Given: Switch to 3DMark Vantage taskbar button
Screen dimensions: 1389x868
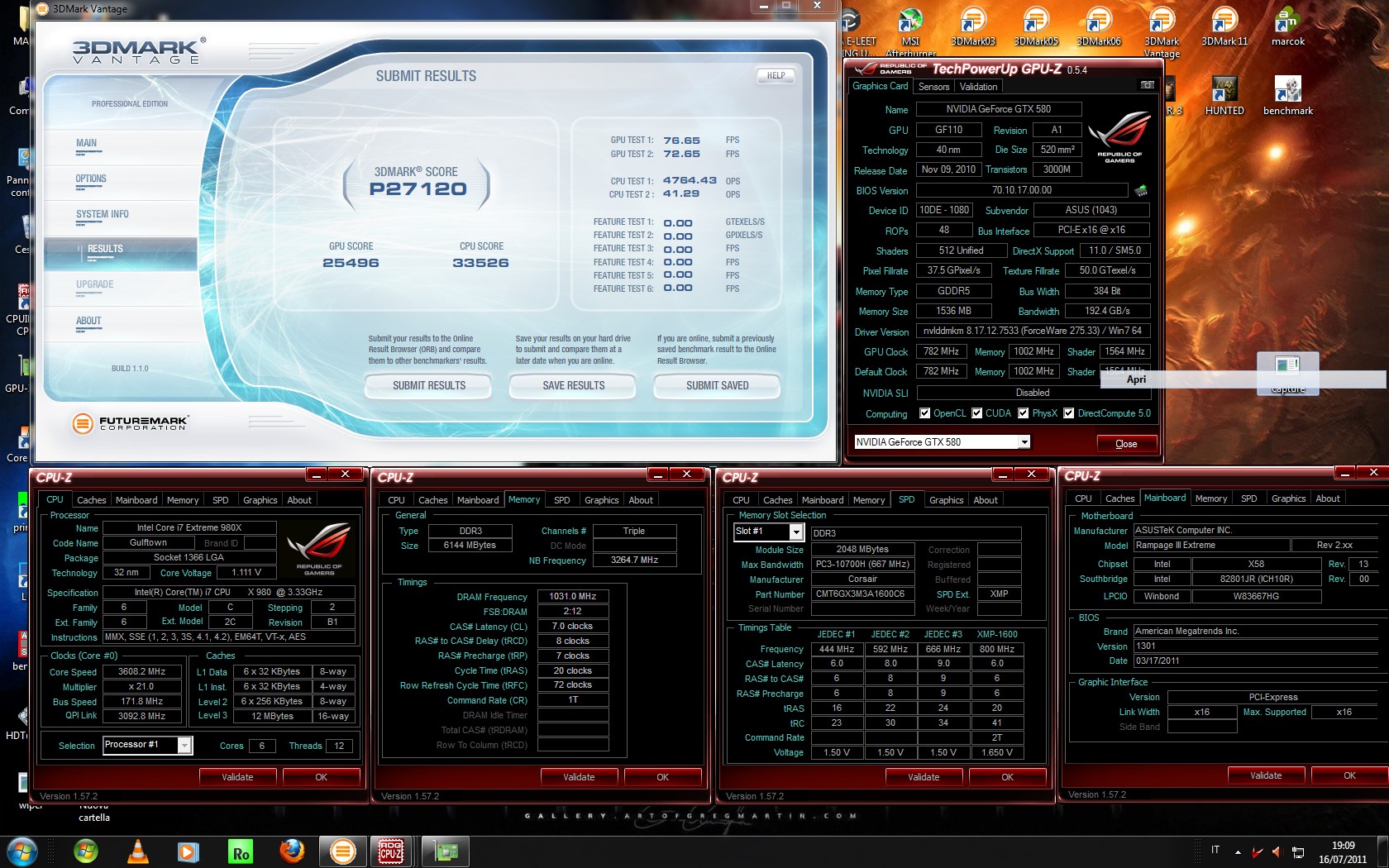Looking at the screenshot, I should pyautogui.click(x=342, y=851).
